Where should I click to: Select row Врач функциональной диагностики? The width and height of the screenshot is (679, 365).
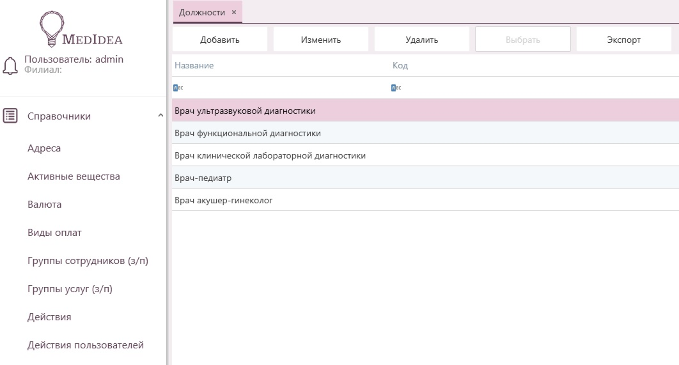point(425,133)
